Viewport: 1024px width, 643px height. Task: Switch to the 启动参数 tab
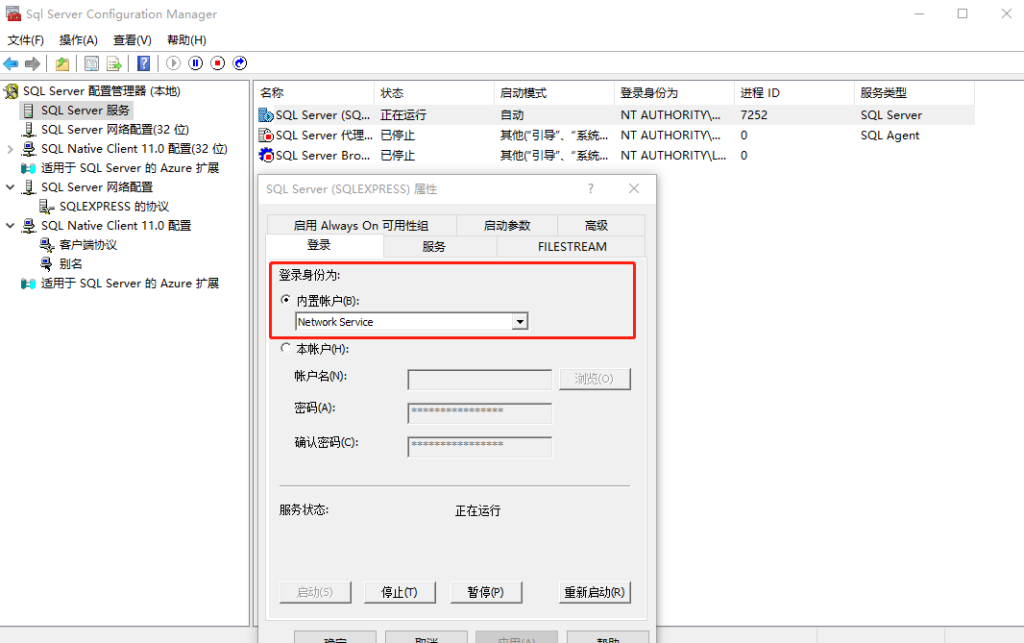click(x=507, y=225)
